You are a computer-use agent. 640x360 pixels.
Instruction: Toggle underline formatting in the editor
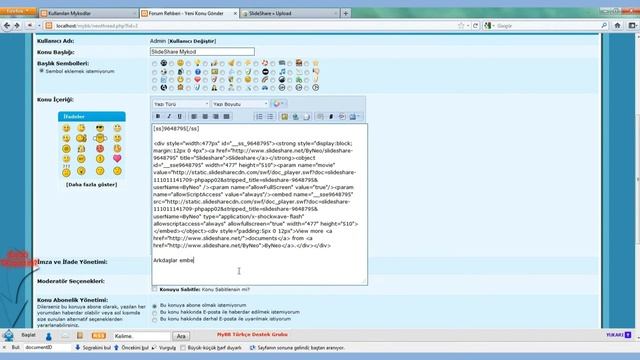point(180,116)
